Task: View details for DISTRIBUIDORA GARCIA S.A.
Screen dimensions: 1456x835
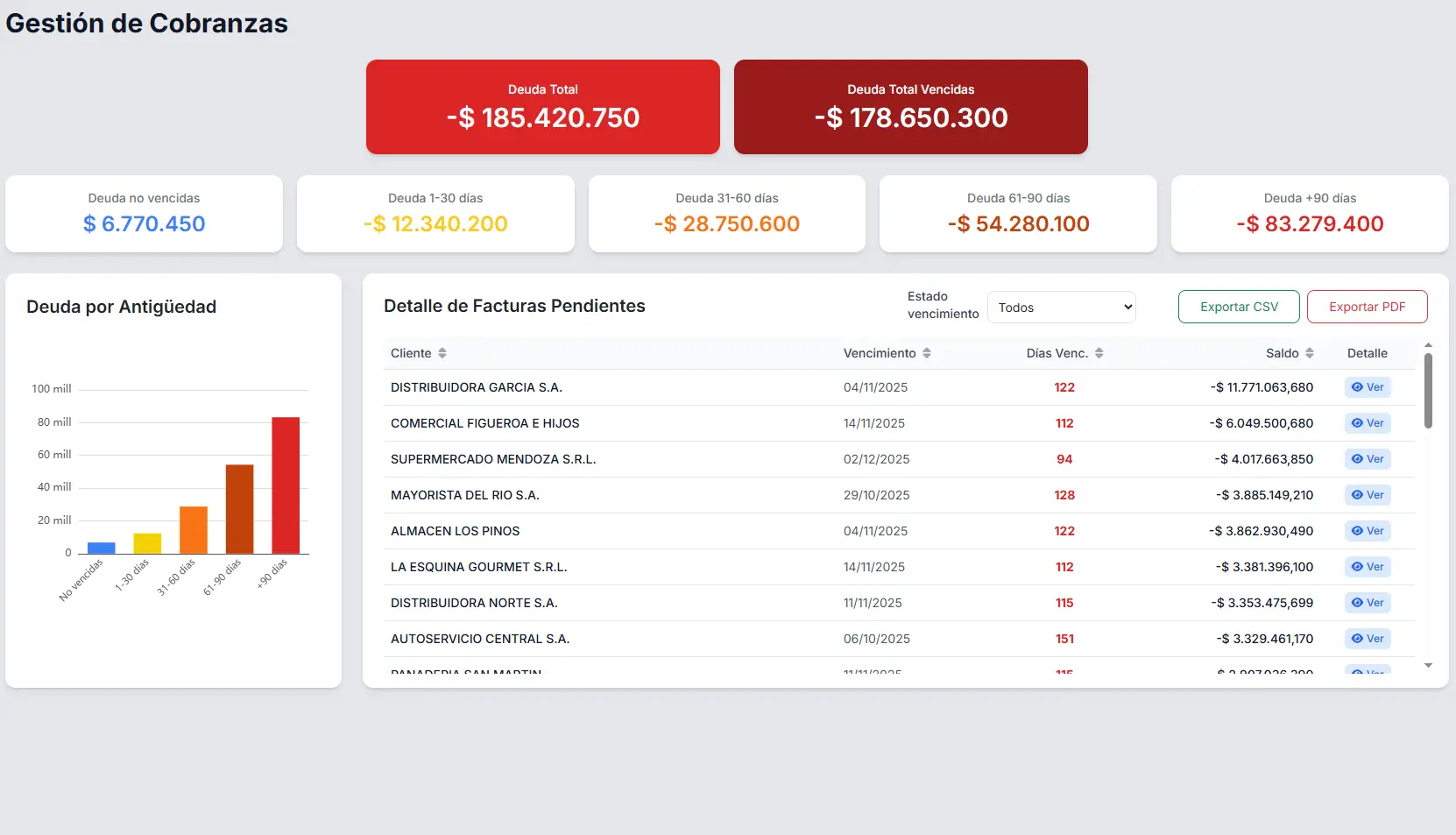Action: (x=1368, y=387)
